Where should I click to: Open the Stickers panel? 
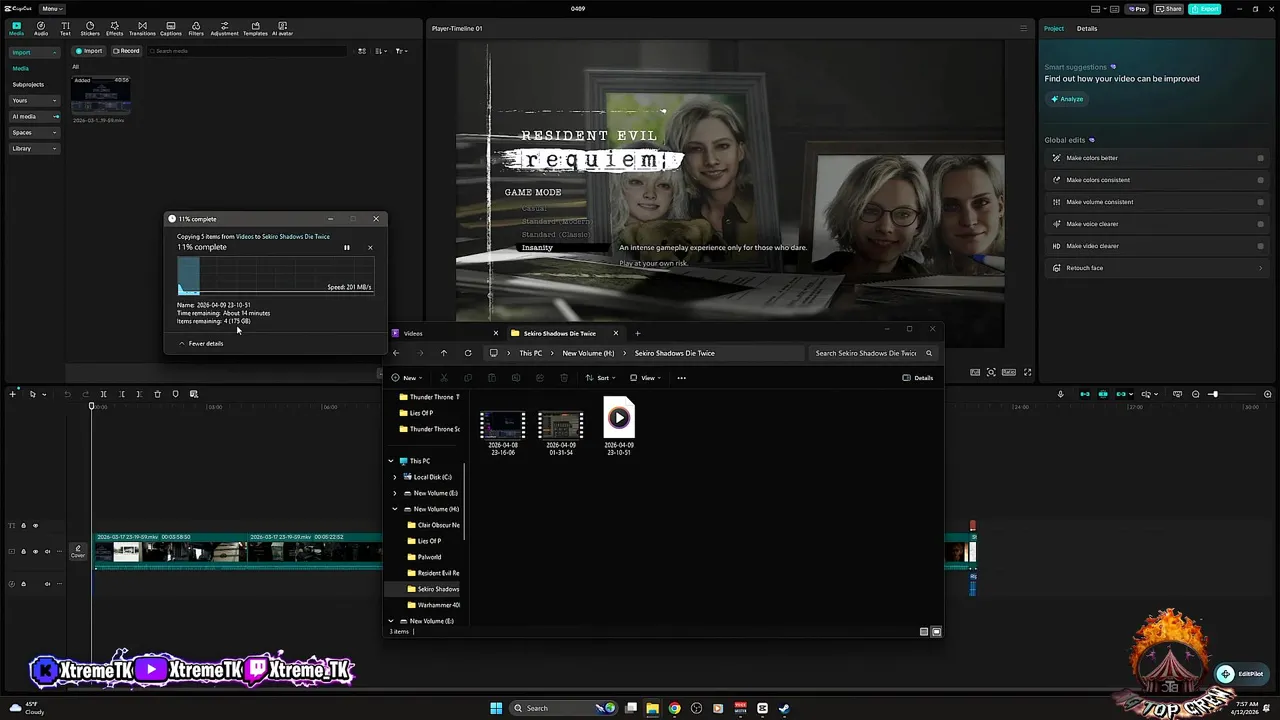pos(90,28)
